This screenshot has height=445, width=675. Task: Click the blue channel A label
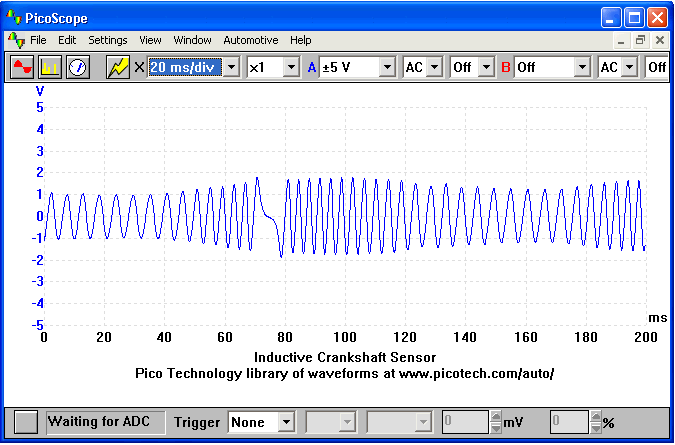(312, 68)
